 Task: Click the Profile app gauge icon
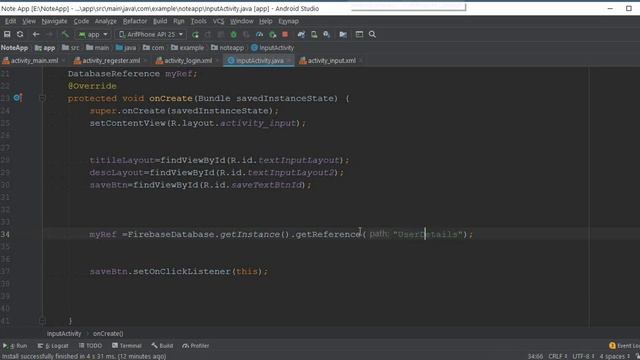click(x=260, y=34)
